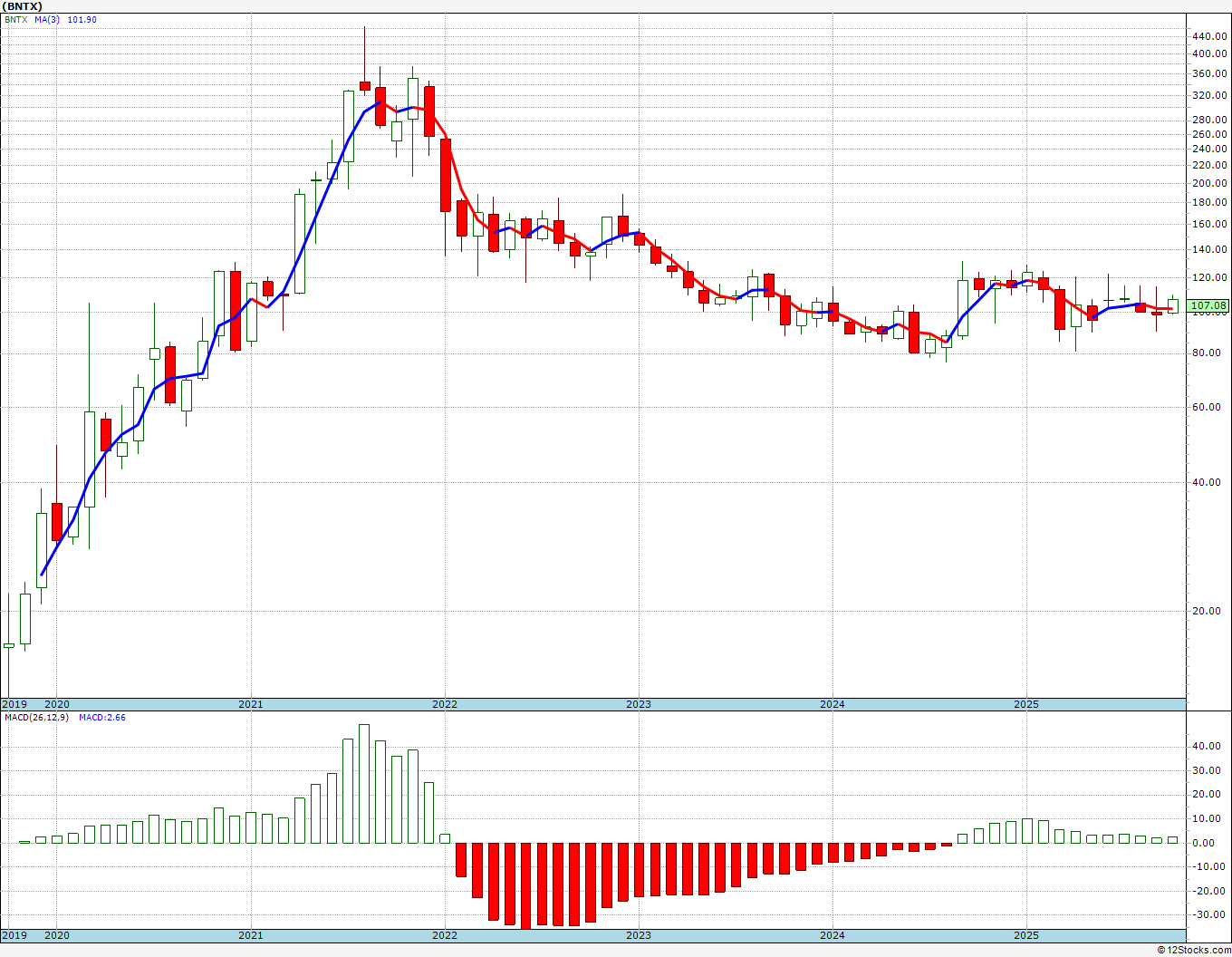Click the 440.00 price axis label
This screenshot has height=957, width=1232.
1210,36
